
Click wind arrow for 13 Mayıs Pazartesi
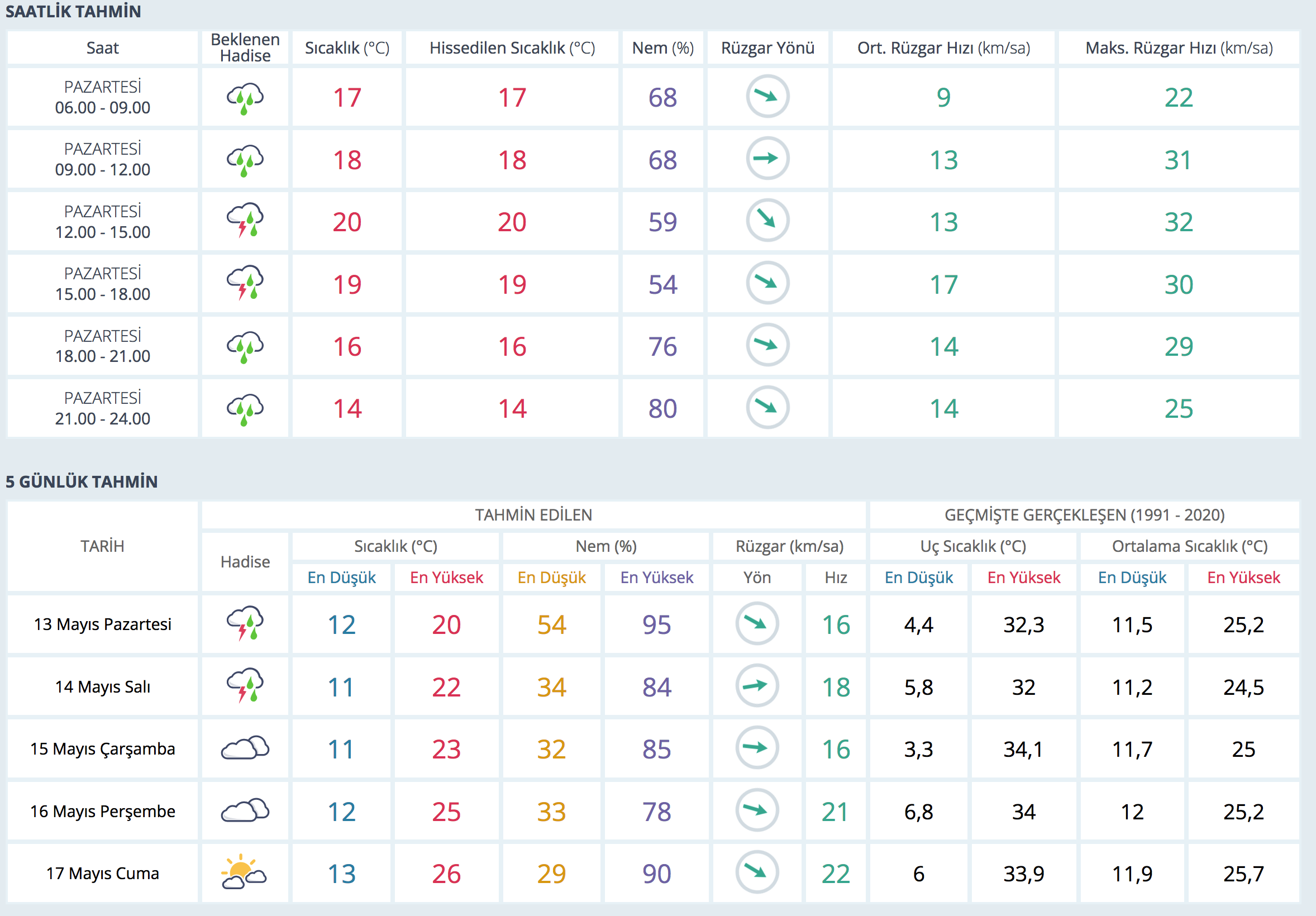click(x=756, y=624)
